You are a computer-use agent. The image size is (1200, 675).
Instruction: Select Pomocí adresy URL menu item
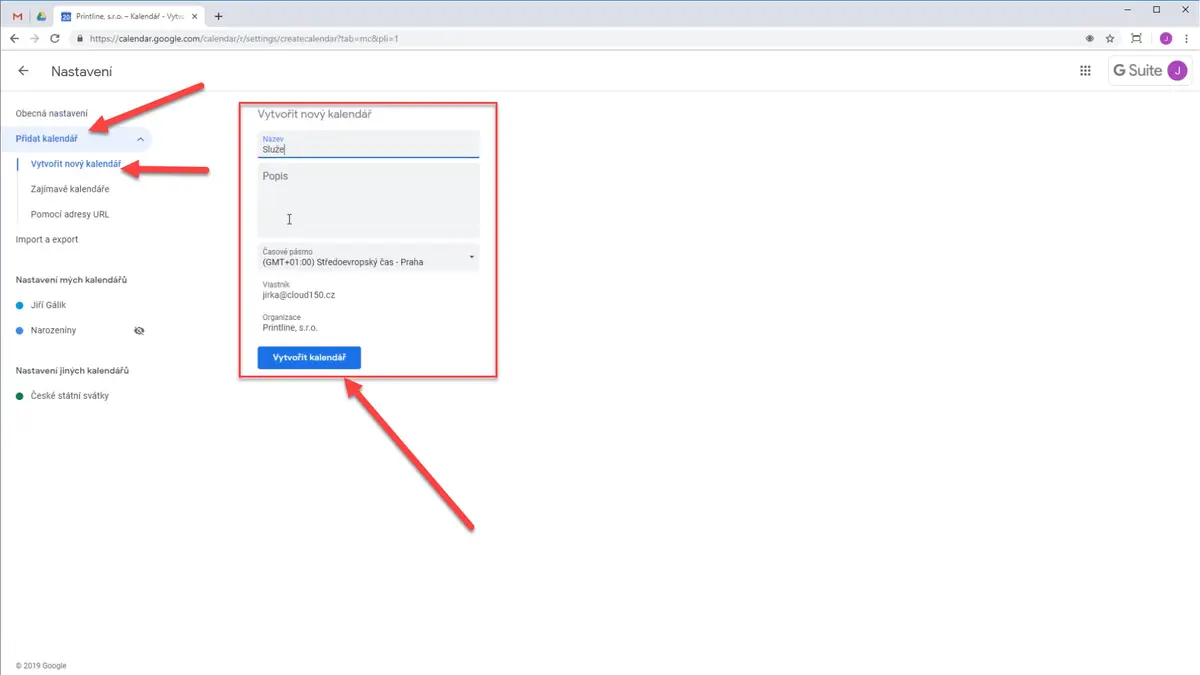70,214
